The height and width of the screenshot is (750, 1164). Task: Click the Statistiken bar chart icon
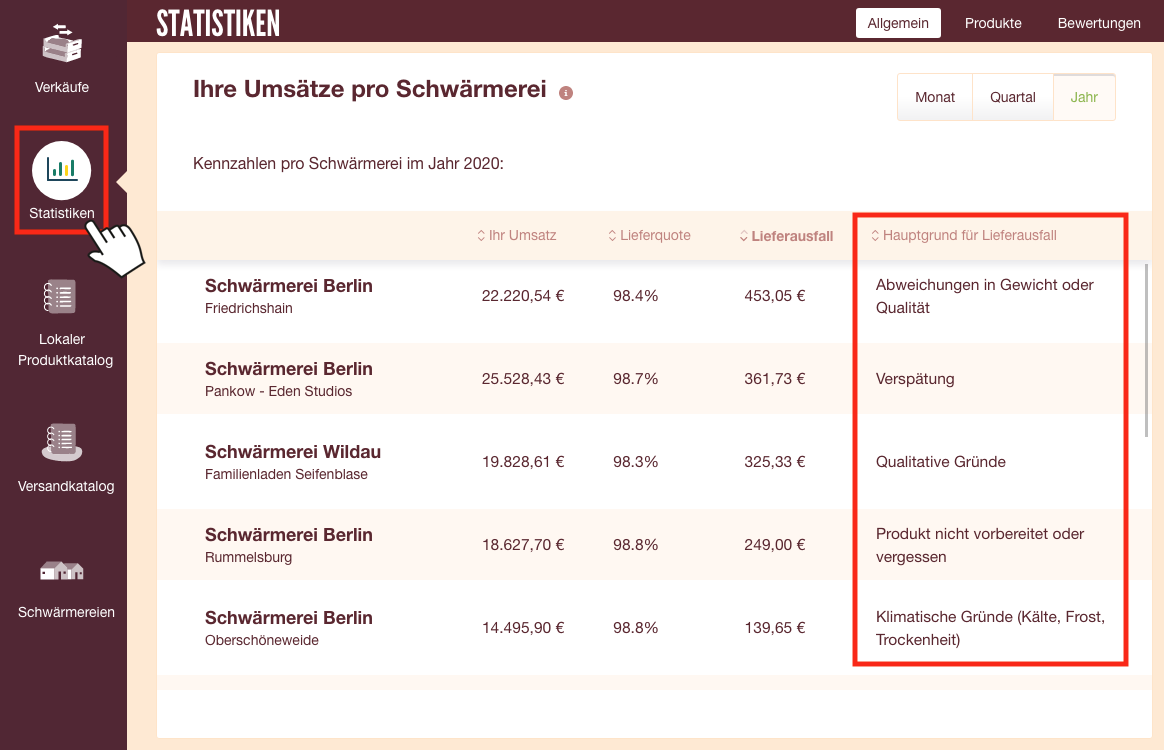pos(62,171)
